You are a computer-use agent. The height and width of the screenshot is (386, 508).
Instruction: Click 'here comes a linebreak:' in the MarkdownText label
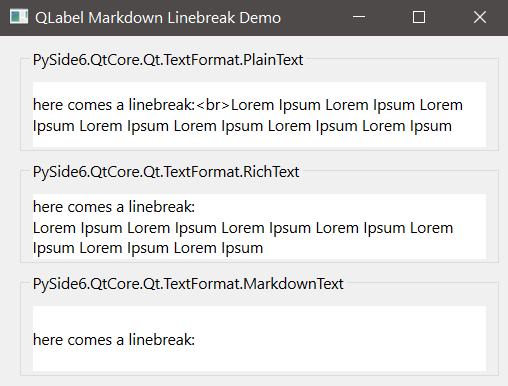point(114,340)
